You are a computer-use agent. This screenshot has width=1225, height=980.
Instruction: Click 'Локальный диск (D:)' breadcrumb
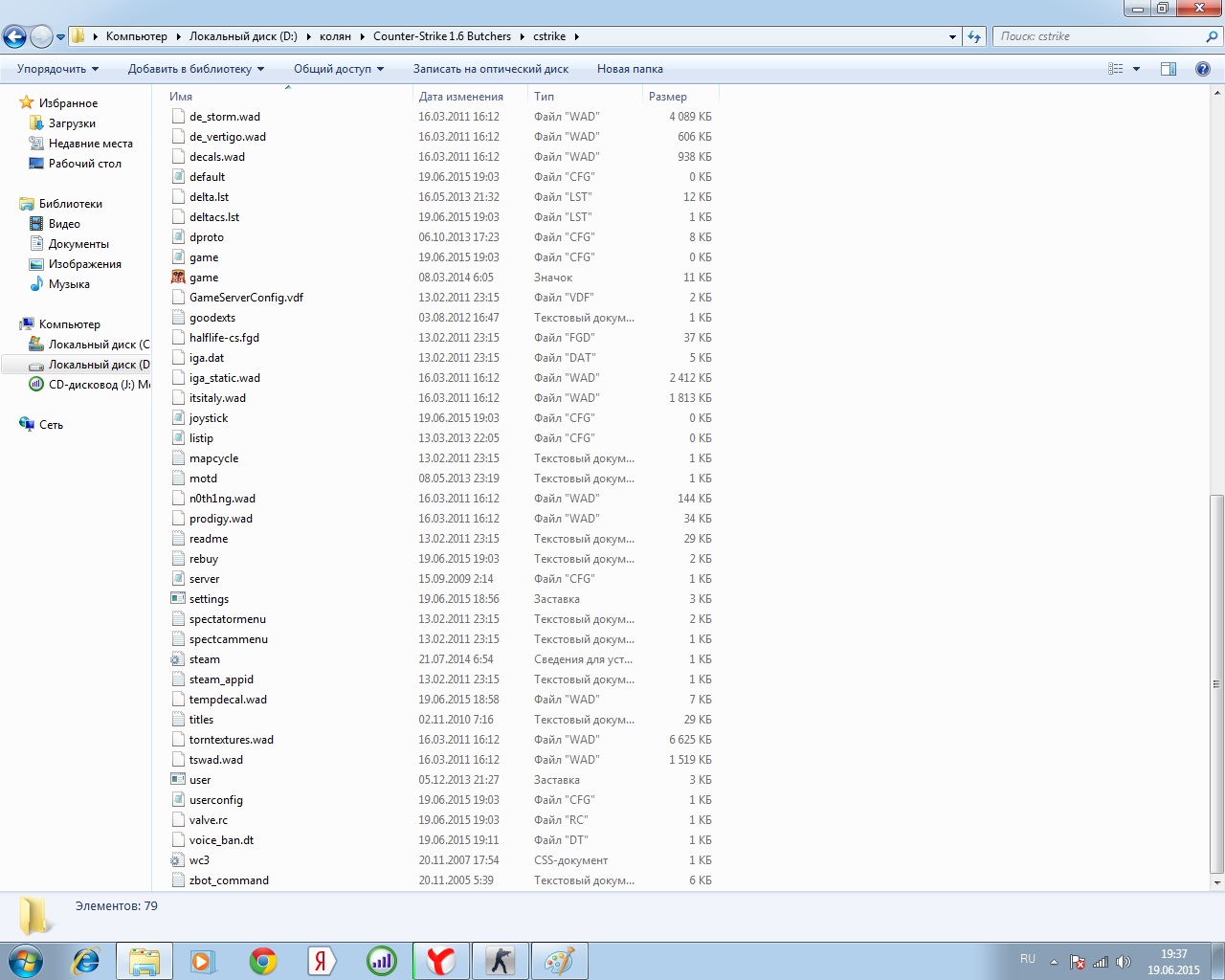click(243, 36)
